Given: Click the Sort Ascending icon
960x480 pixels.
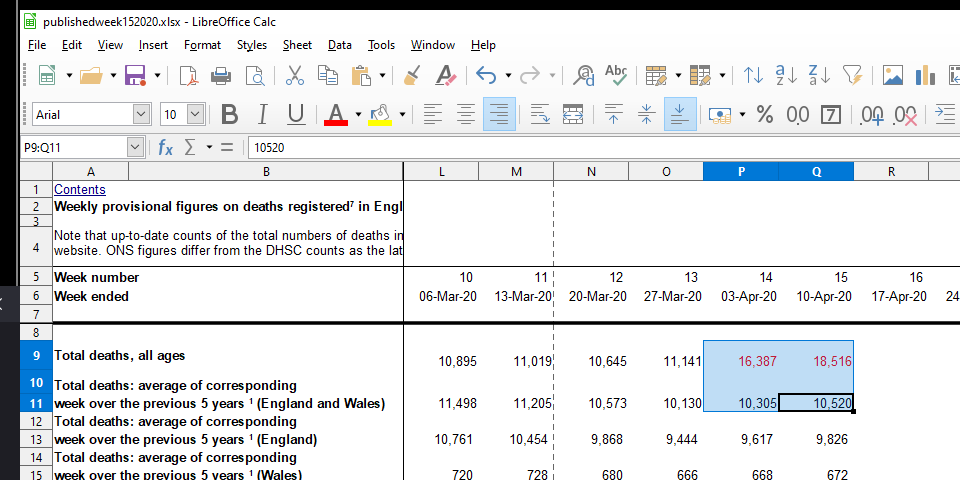Looking at the screenshot, I should (x=786, y=75).
